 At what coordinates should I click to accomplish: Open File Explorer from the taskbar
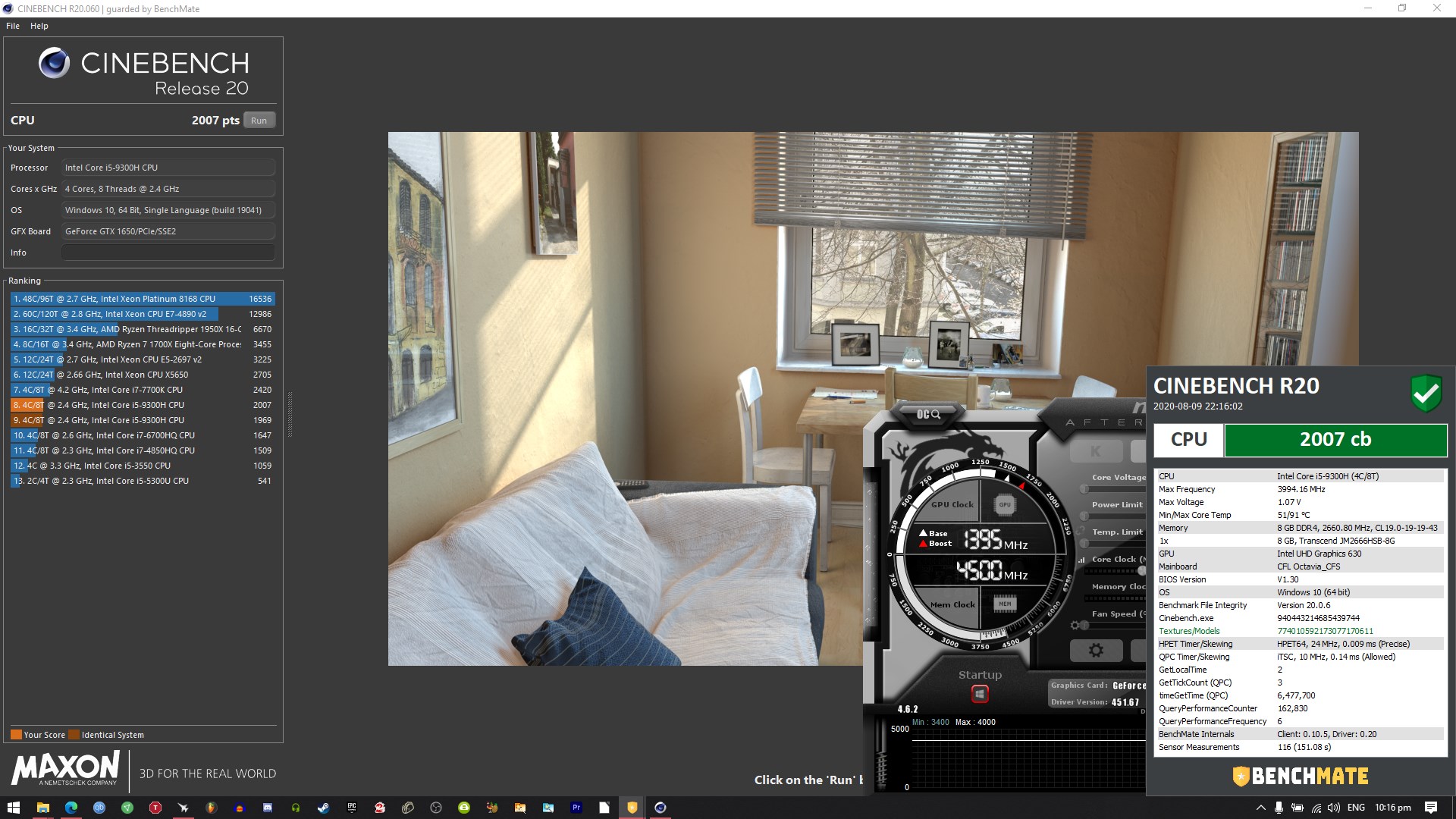click(x=42, y=808)
